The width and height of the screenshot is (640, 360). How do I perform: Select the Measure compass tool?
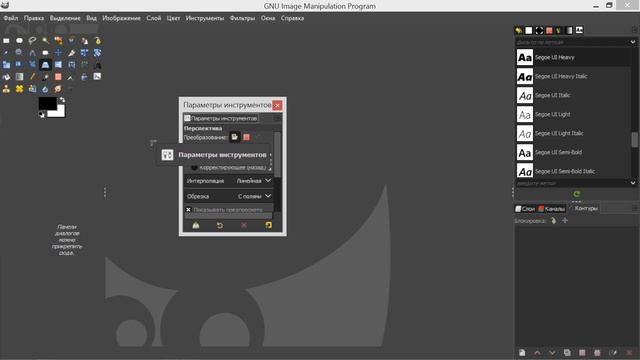[x=32, y=53]
